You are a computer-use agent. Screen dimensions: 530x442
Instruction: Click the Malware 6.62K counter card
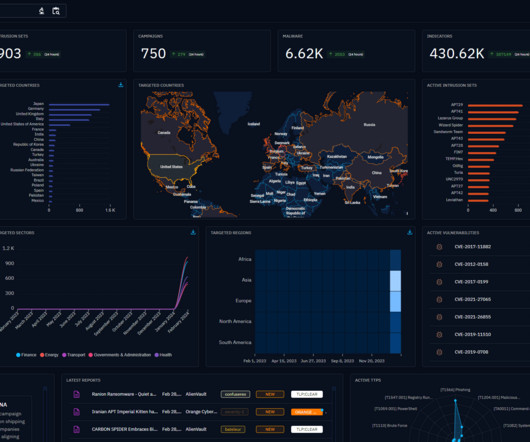[346, 51]
